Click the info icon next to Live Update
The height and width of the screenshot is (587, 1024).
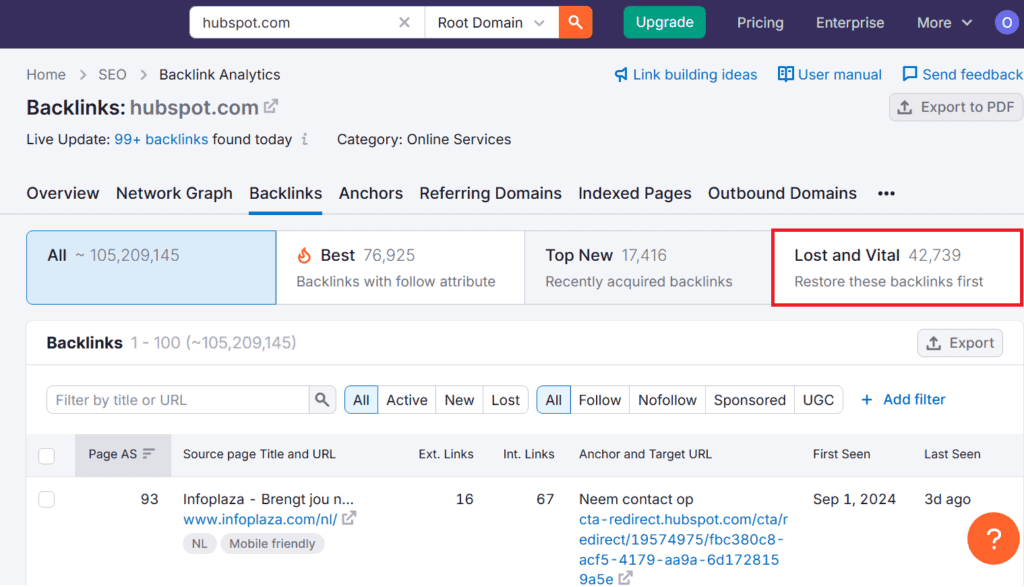coord(305,140)
